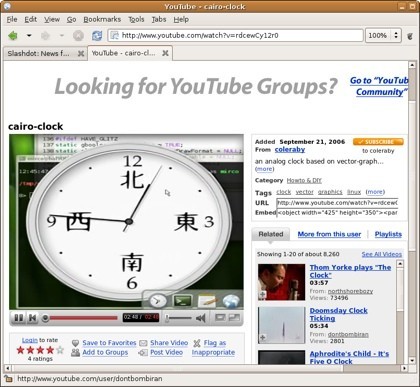This screenshot has height=387, width=420.
Task: Click the video restart button
Action: coord(32,318)
